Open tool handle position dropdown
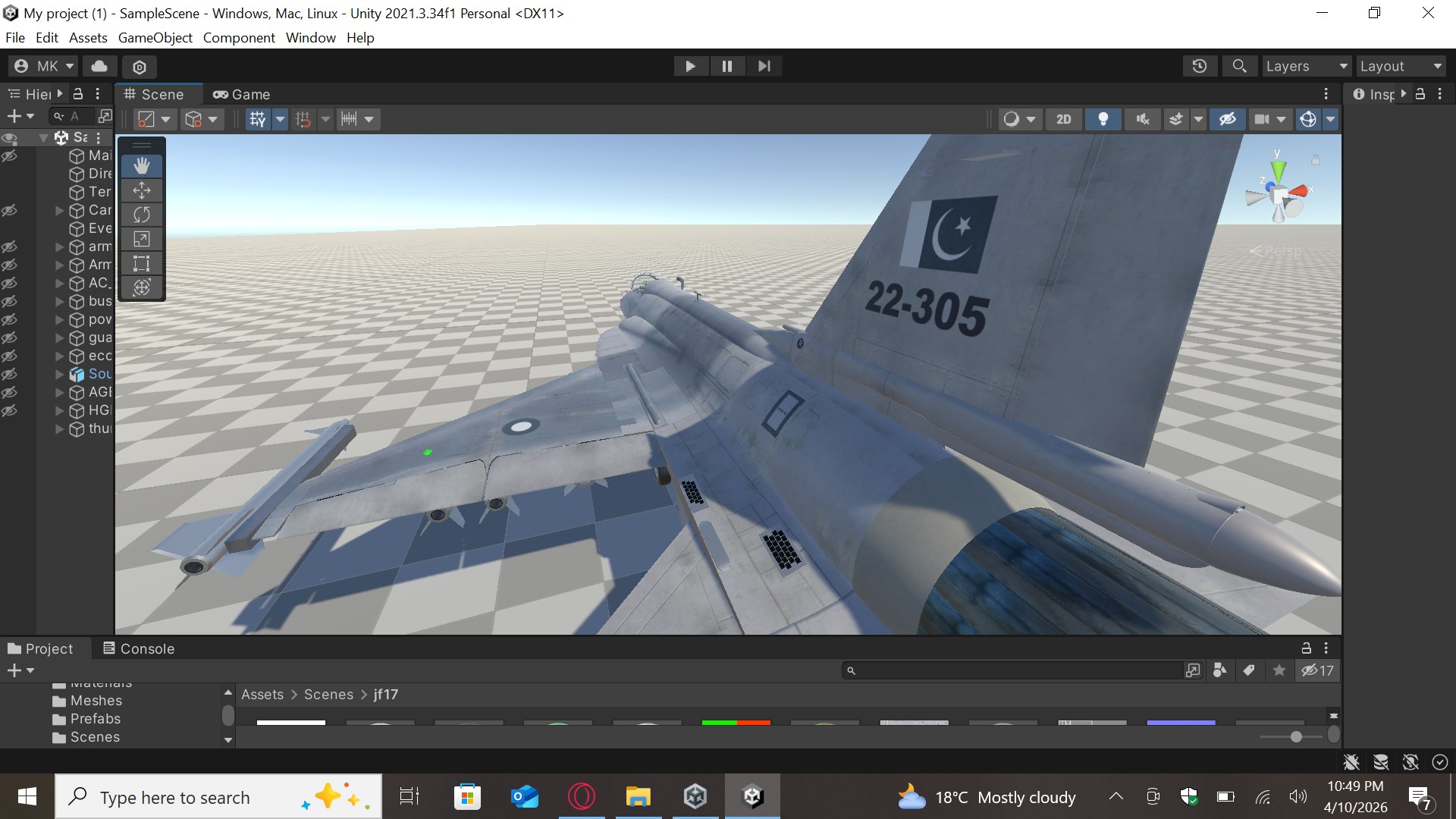Image resolution: width=1456 pixels, height=819 pixels. [x=155, y=119]
